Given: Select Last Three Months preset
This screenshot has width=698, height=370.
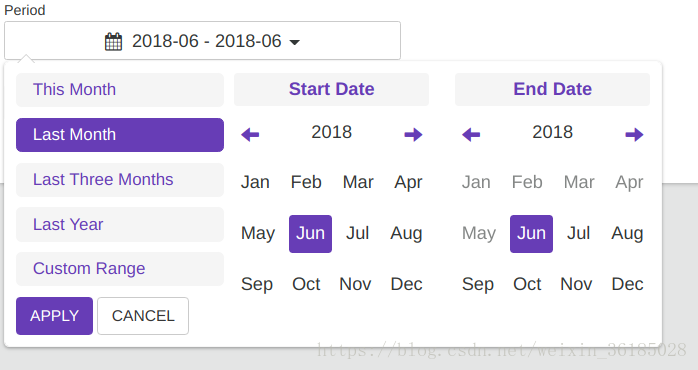Looking at the screenshot, I should [x=120, y=180].
